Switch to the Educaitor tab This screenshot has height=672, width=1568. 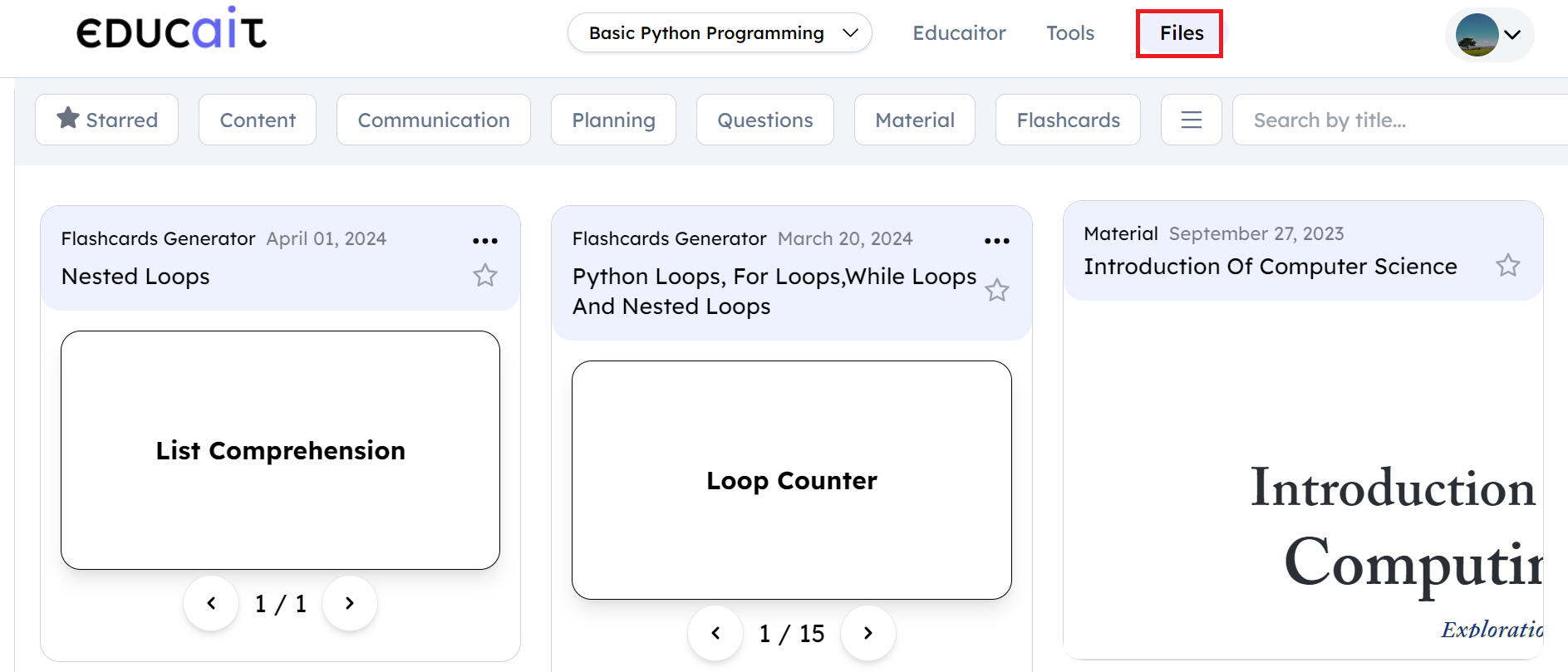pos(959,33)
